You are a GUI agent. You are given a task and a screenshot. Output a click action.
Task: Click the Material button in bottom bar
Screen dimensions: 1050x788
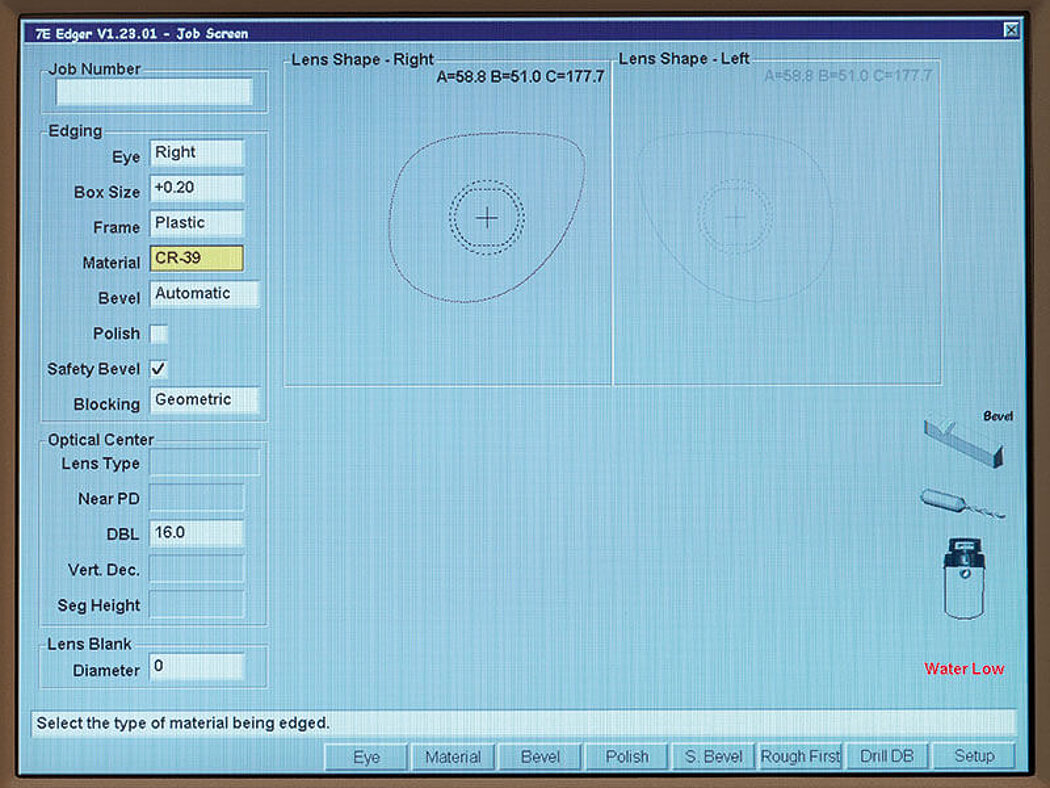point(453,757)
